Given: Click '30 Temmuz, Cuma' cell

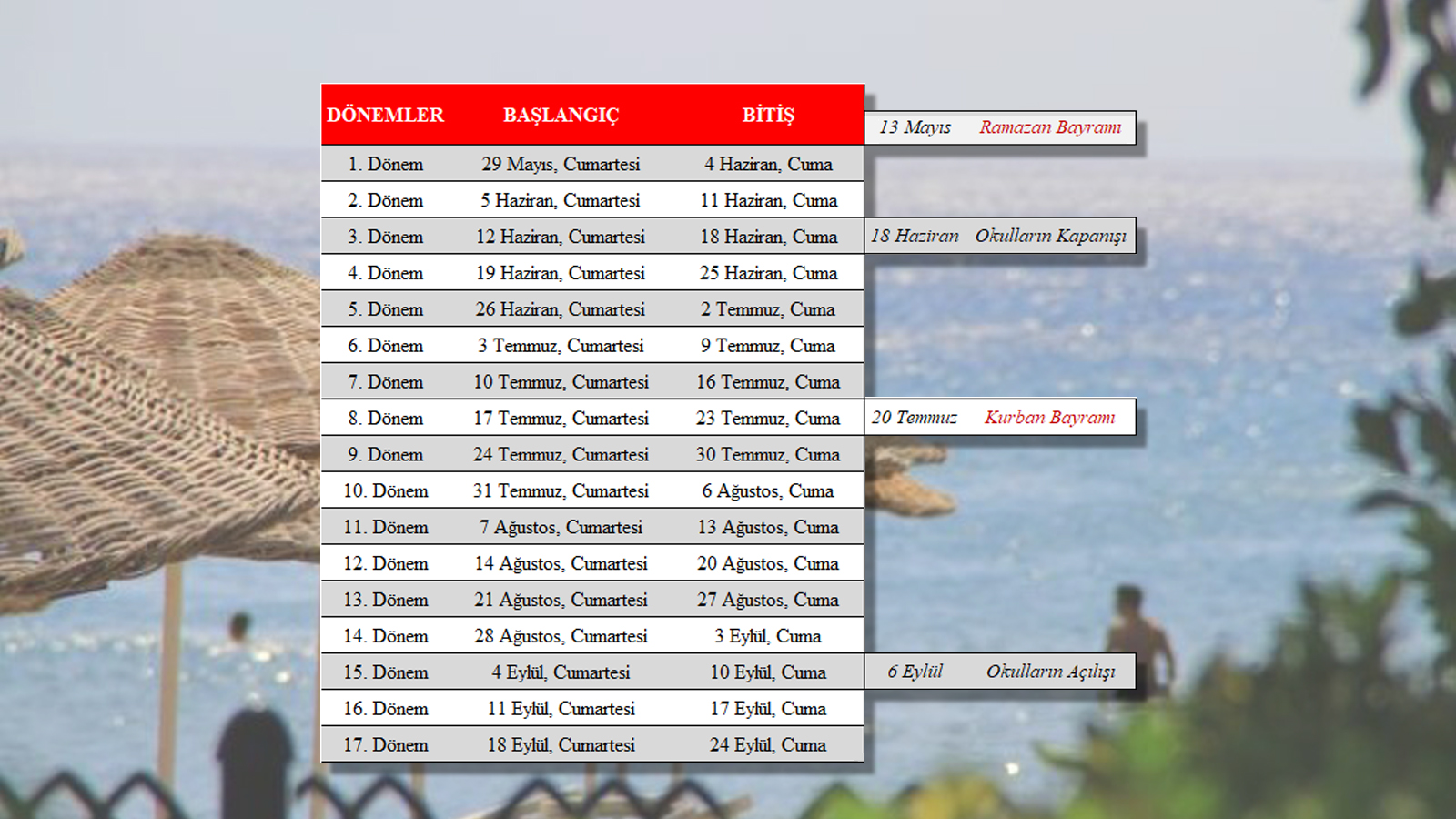Looking at the screenshot, I should tap(768, 455).
